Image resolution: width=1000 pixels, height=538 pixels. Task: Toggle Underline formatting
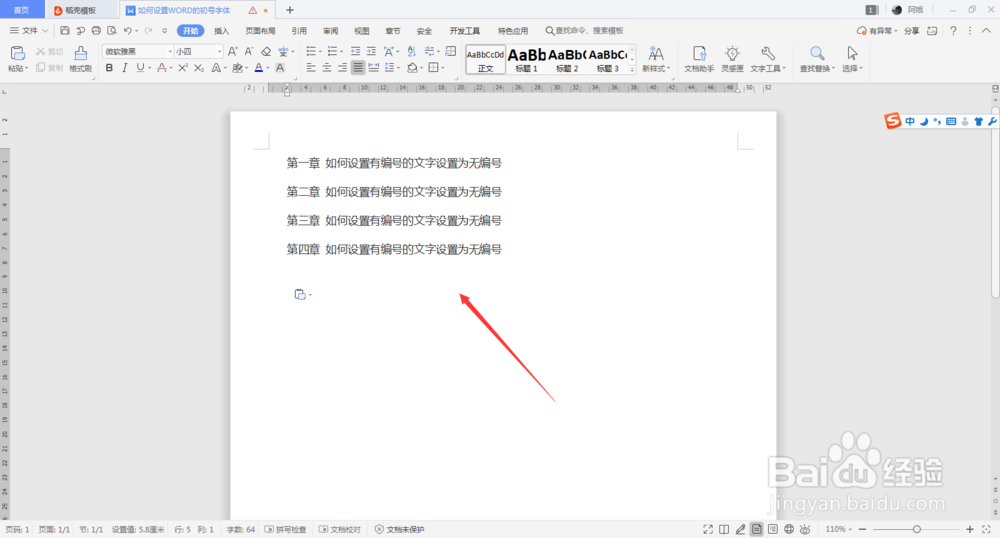[140, 68]
